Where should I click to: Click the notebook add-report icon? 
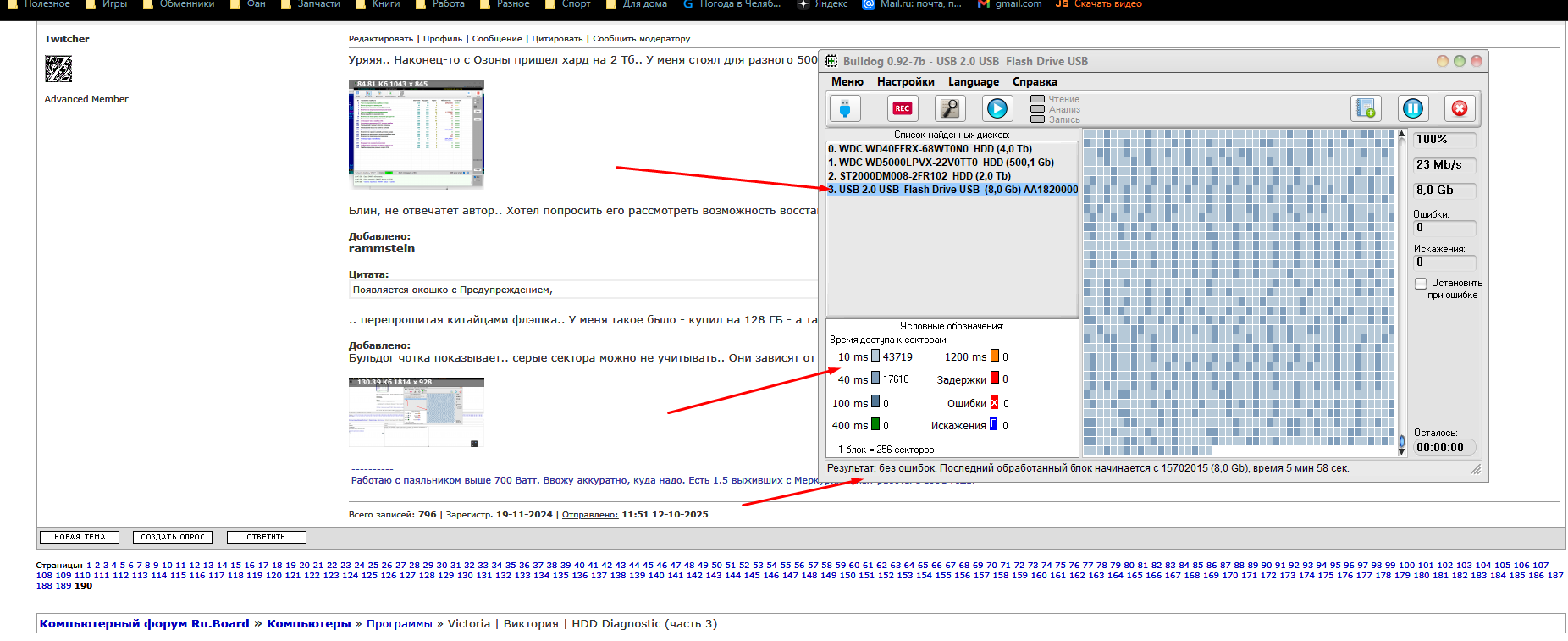[x=1366, y=108]
